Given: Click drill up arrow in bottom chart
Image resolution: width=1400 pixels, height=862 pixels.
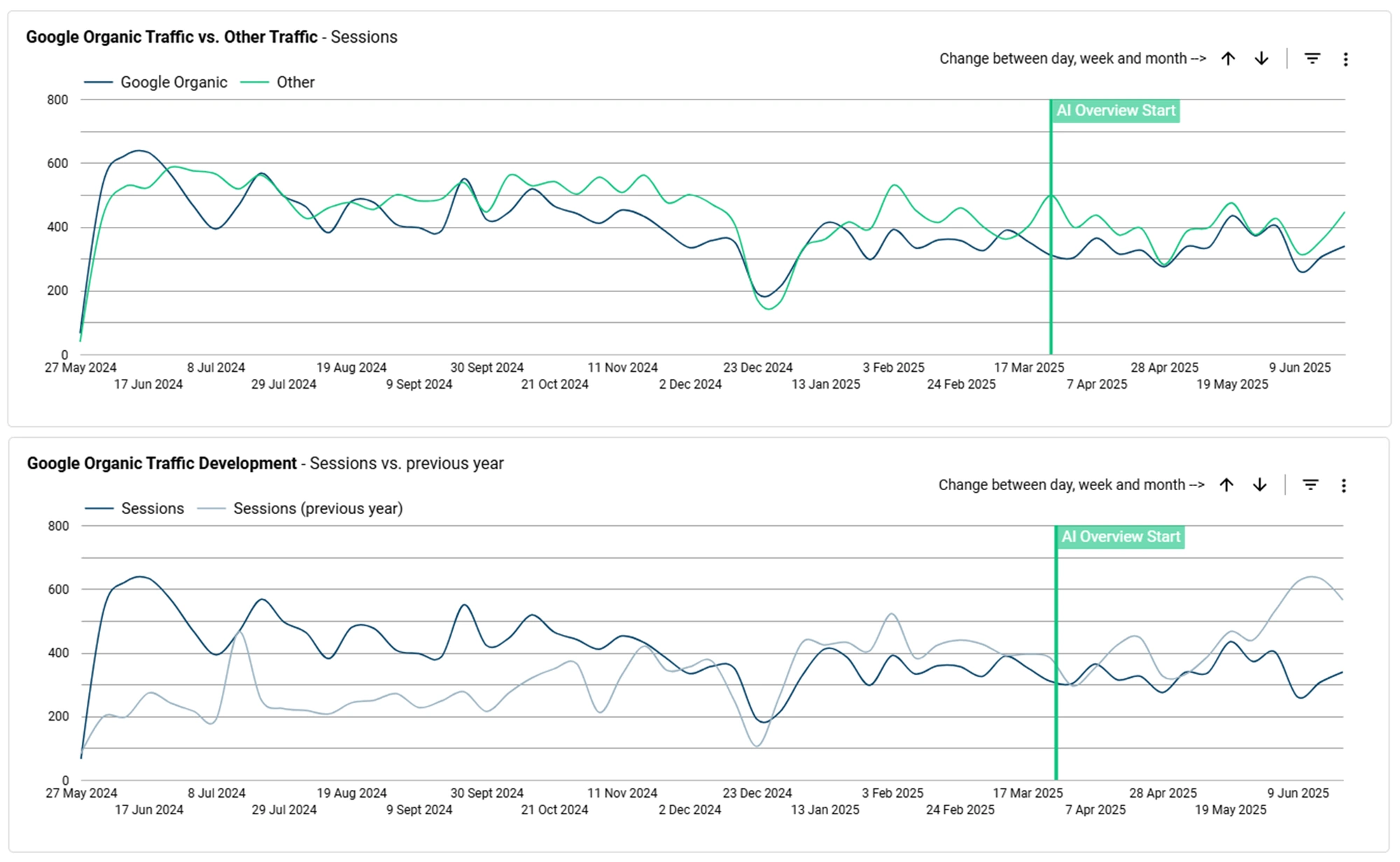Looking at the screenshot, I should [1226, 485].
